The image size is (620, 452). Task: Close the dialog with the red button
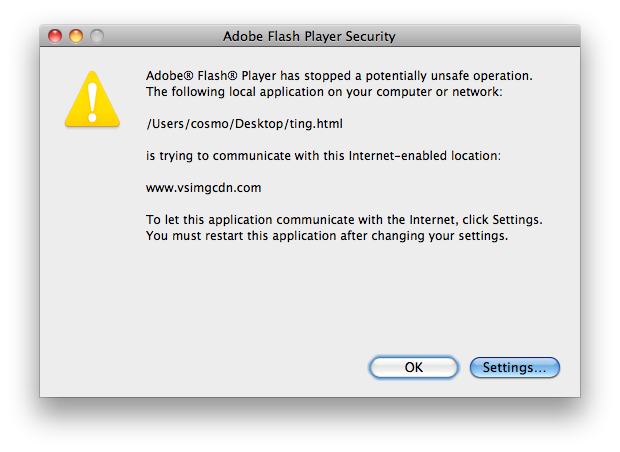pyautogui.click(x=55, y=36)
